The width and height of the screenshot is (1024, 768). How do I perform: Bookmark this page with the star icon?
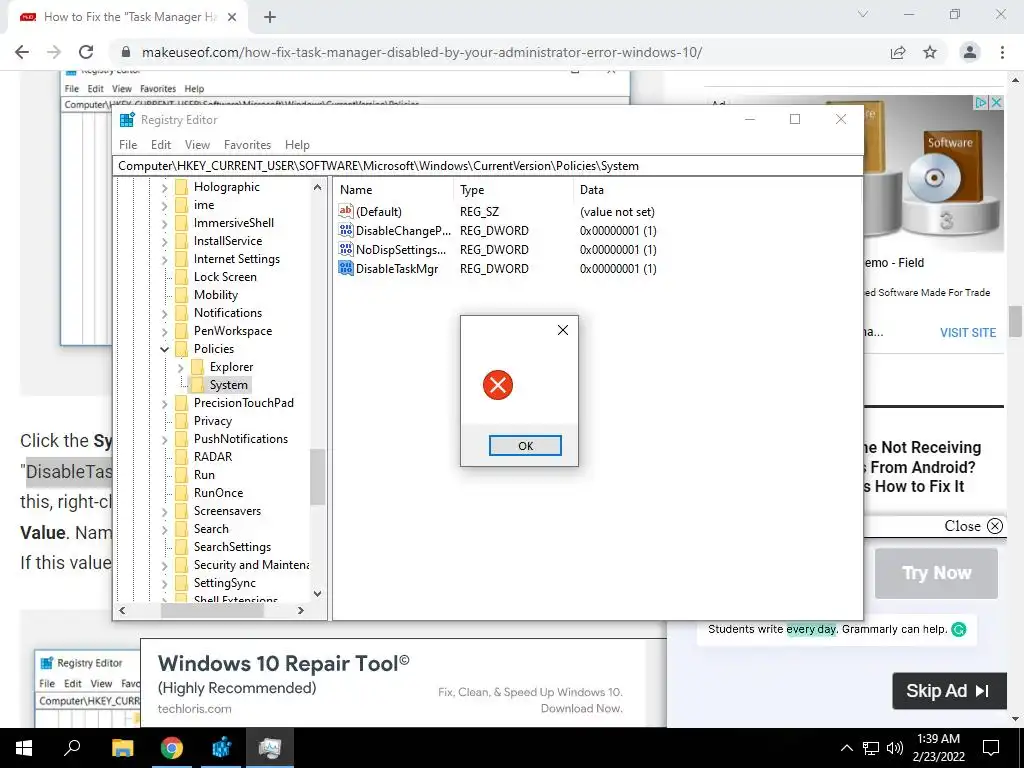[930, 52]
